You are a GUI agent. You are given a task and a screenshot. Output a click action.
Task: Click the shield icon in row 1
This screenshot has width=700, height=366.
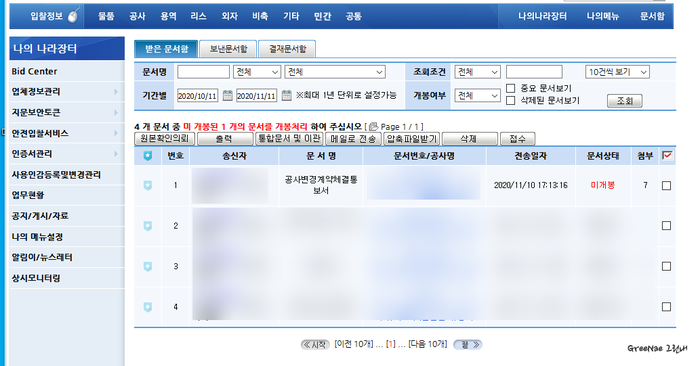[x=148, y=185]
